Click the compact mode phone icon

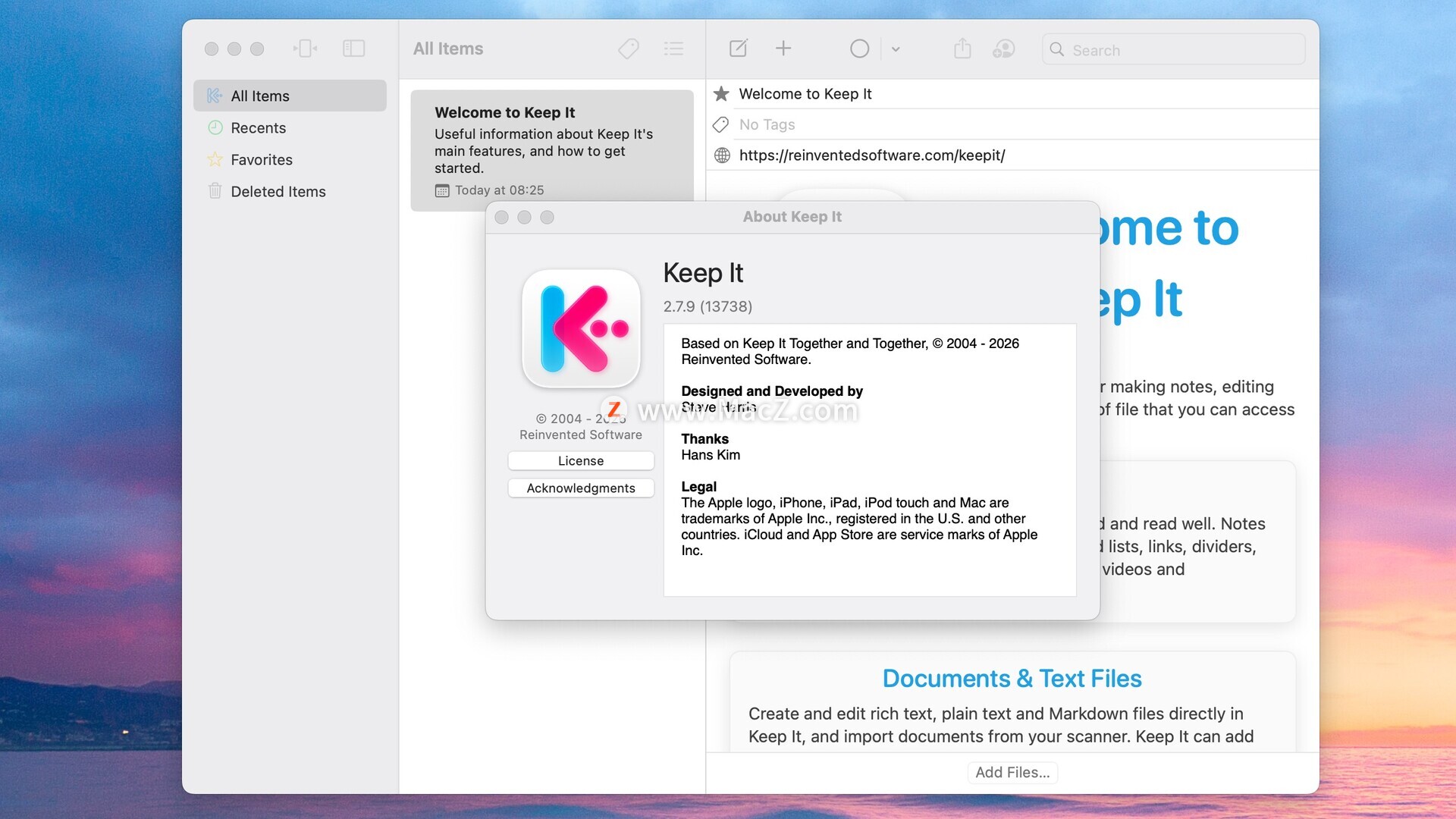305,49
